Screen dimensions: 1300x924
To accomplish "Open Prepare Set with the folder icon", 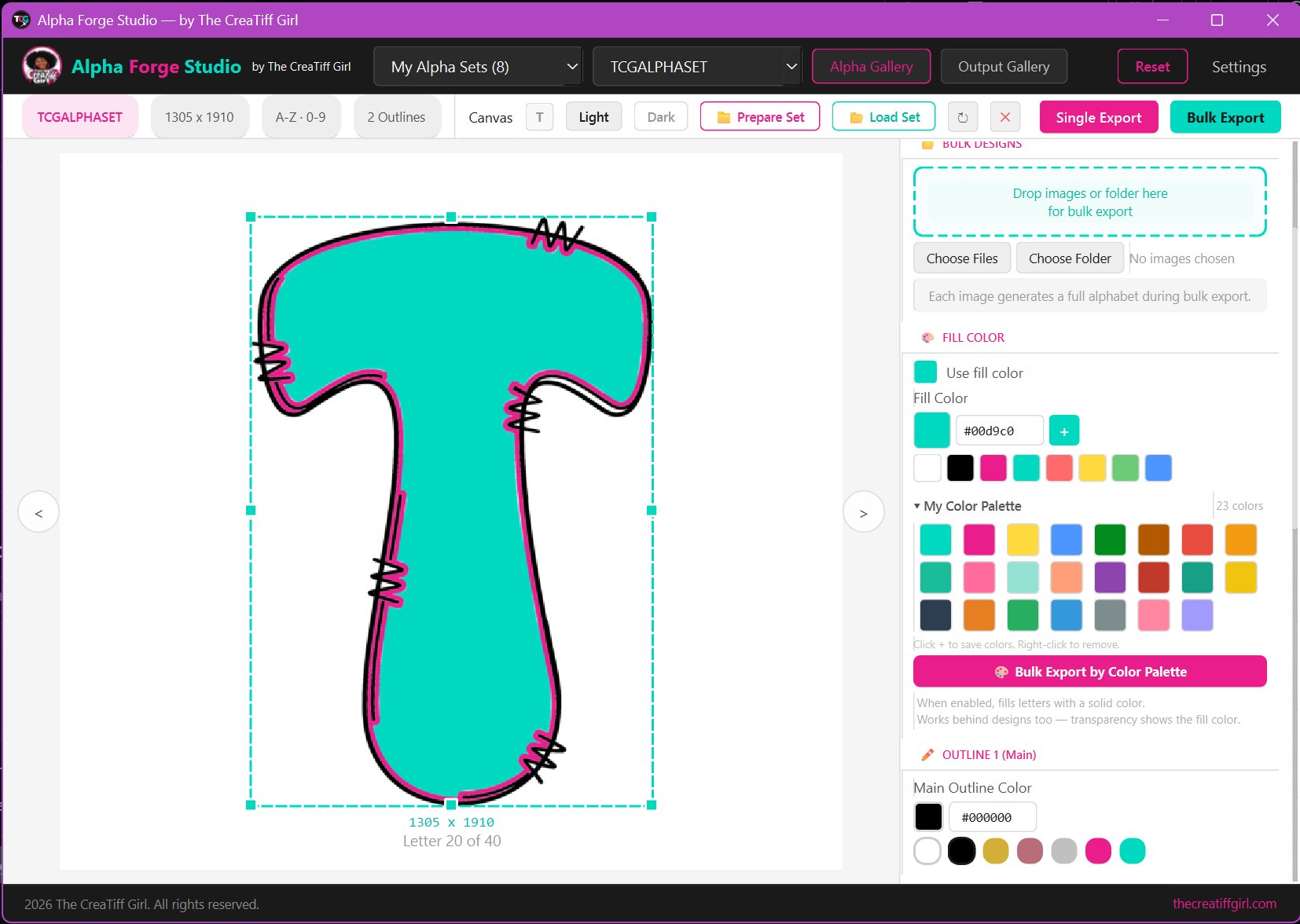I will (723, 116).
